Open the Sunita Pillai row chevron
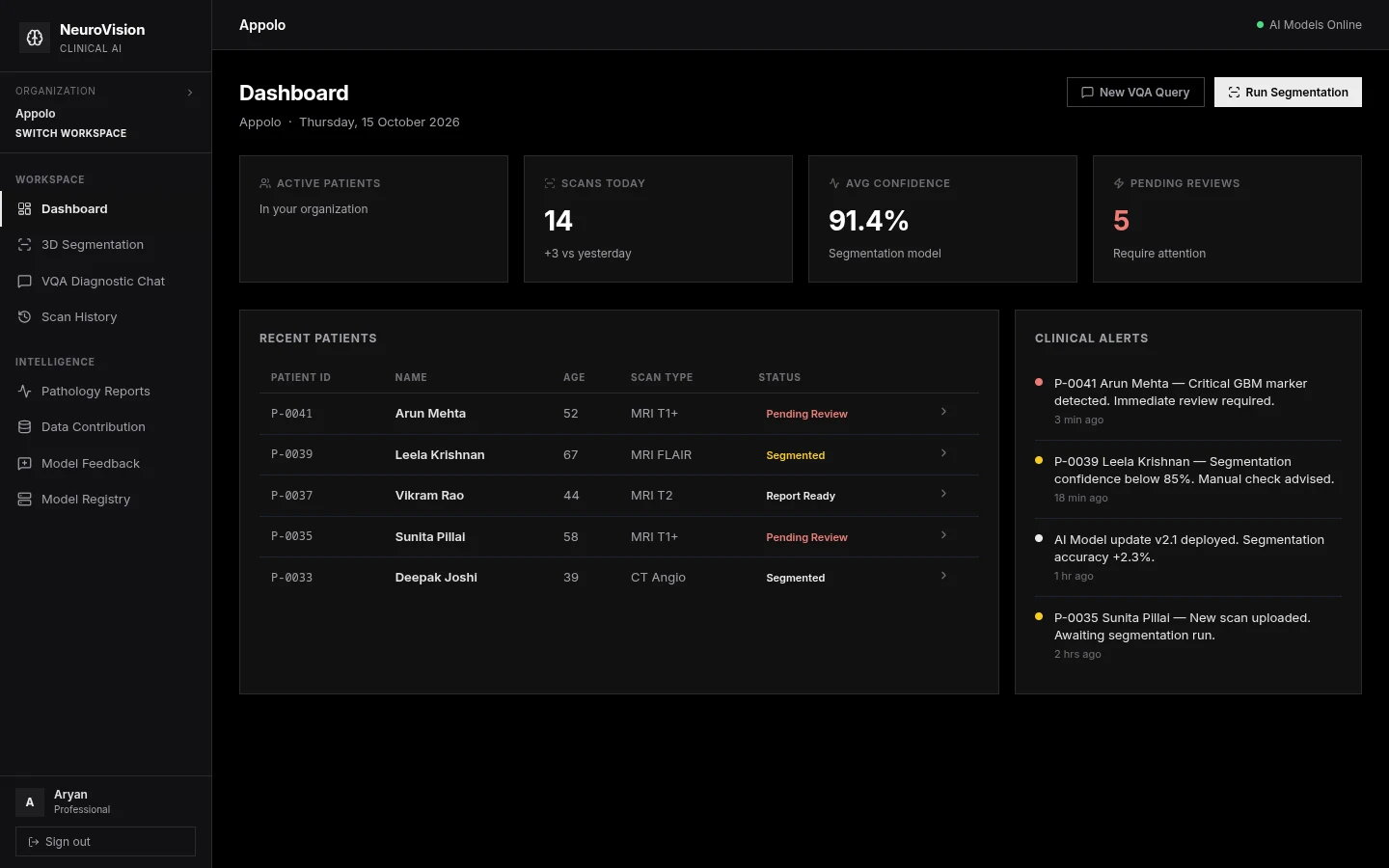The image size is (1389, 868). pos(943,535)
